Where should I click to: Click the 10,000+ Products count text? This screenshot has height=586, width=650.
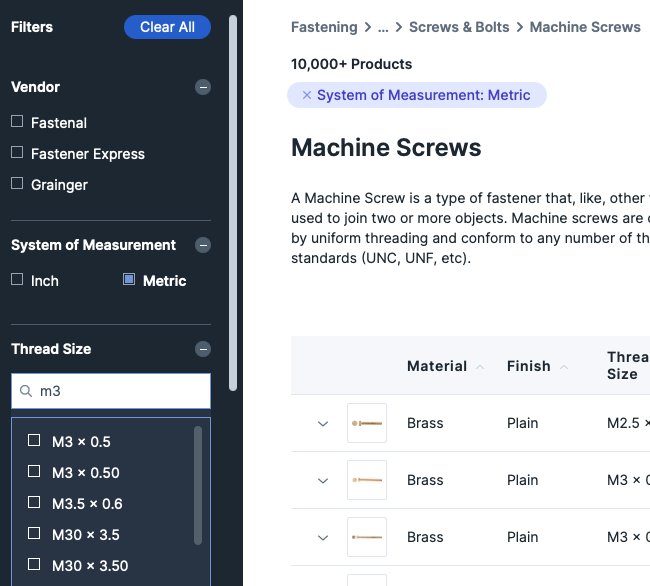(352, 64)
